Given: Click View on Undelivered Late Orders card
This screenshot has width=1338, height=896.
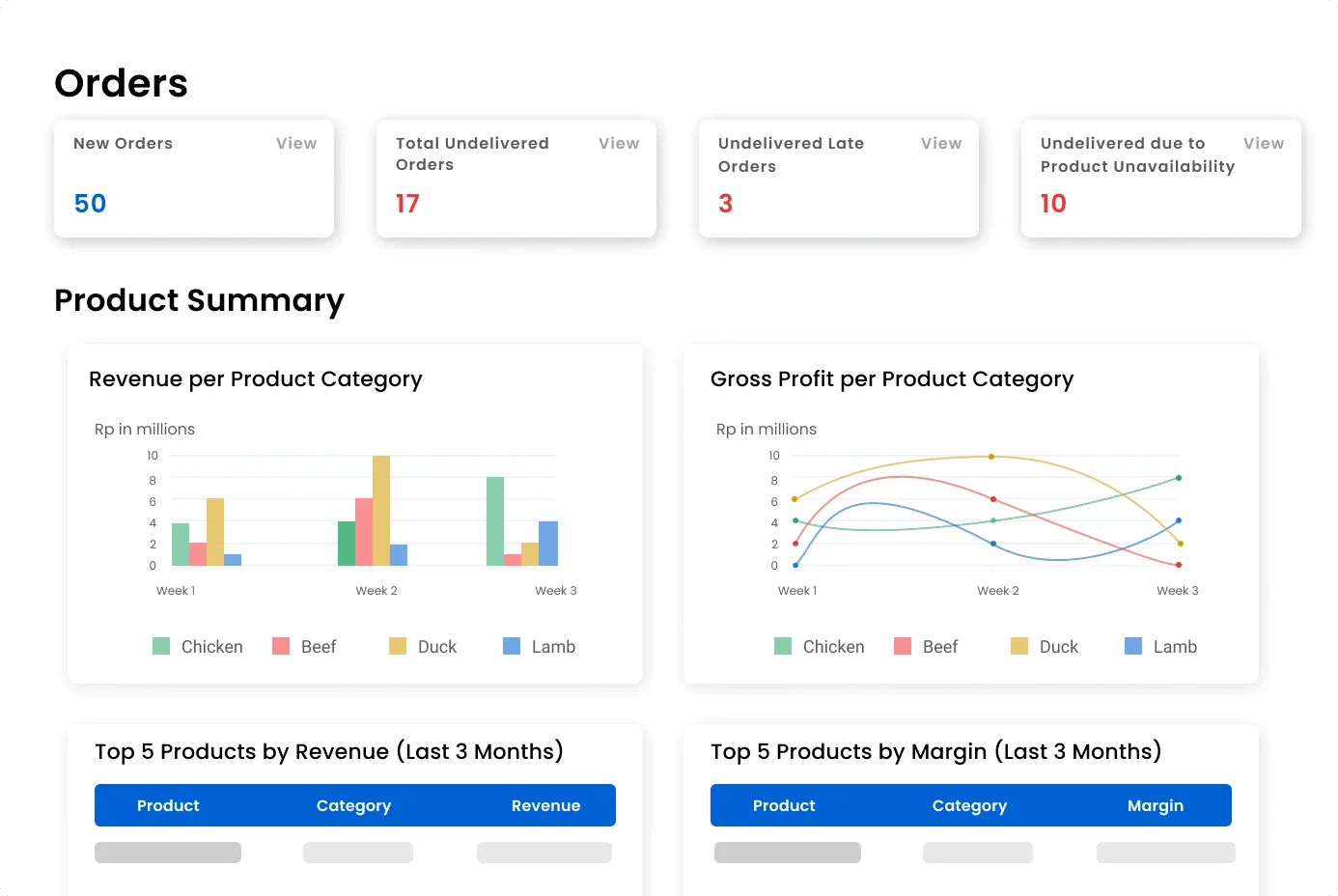Looking at the screenshot, I should click(x=941, y=143).
